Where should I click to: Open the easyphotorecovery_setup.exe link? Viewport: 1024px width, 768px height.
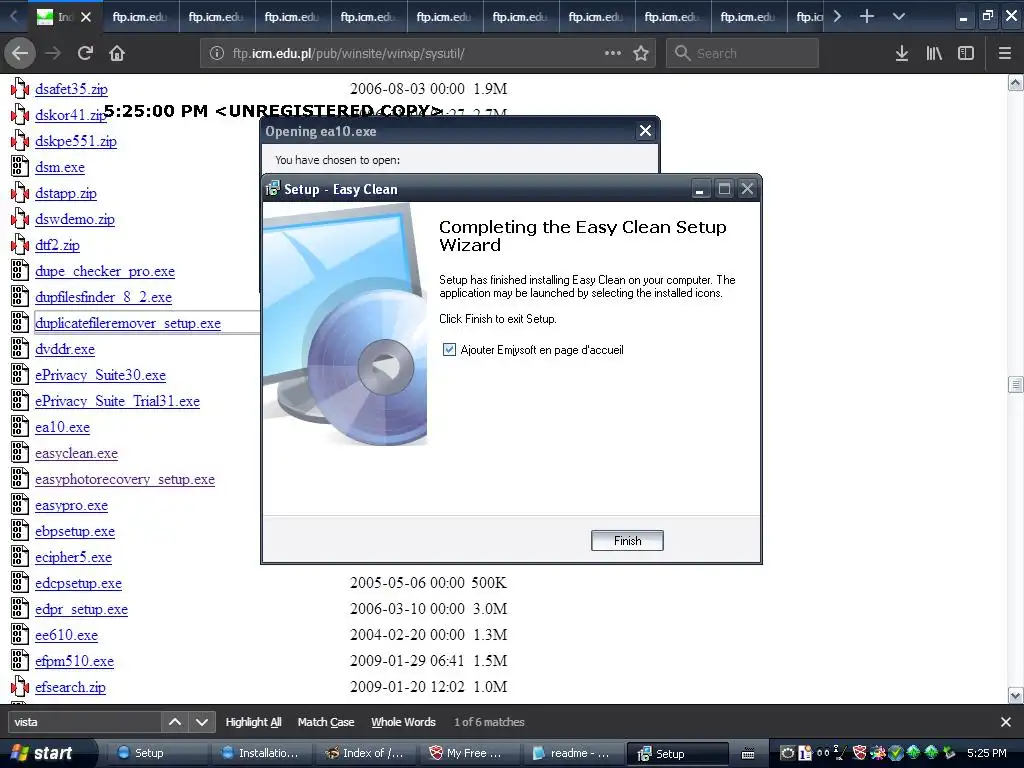click(125, 479)
